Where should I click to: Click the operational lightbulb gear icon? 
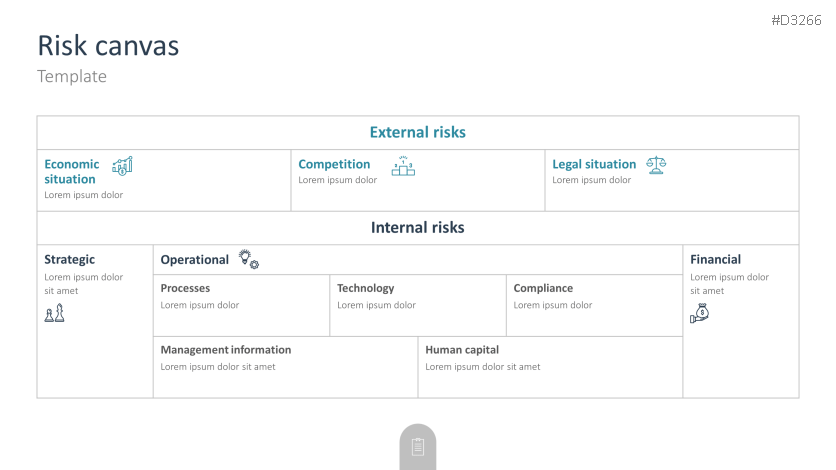click(x=248, y=259)
